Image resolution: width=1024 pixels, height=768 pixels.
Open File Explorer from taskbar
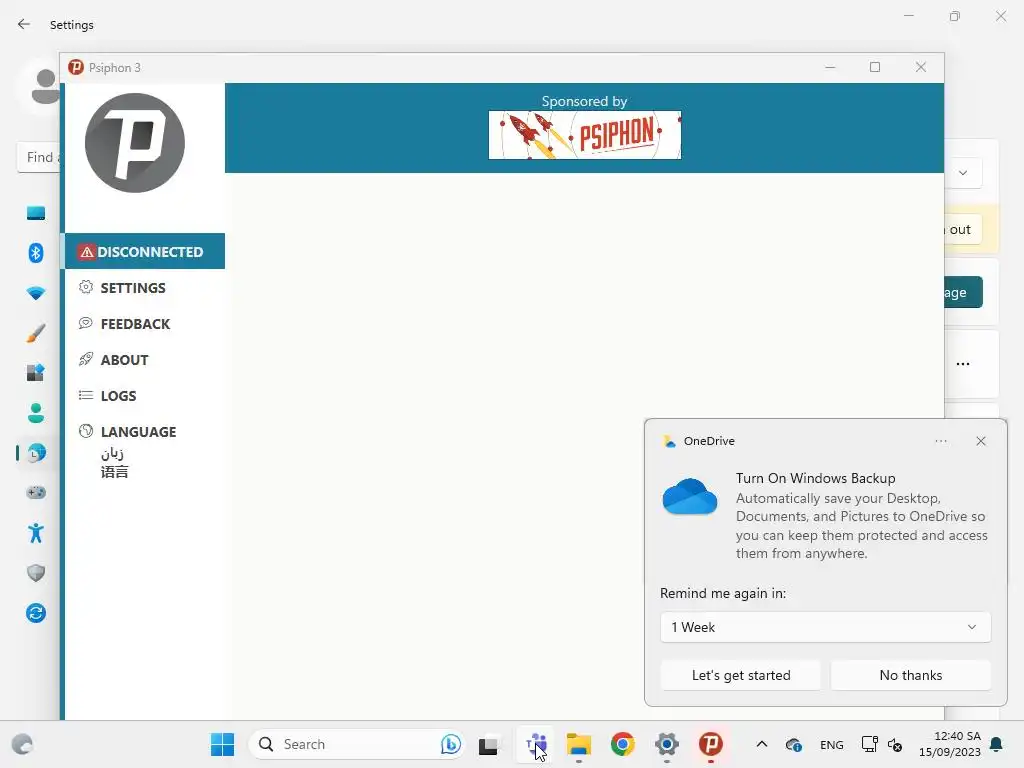click(x=579, y=744)
